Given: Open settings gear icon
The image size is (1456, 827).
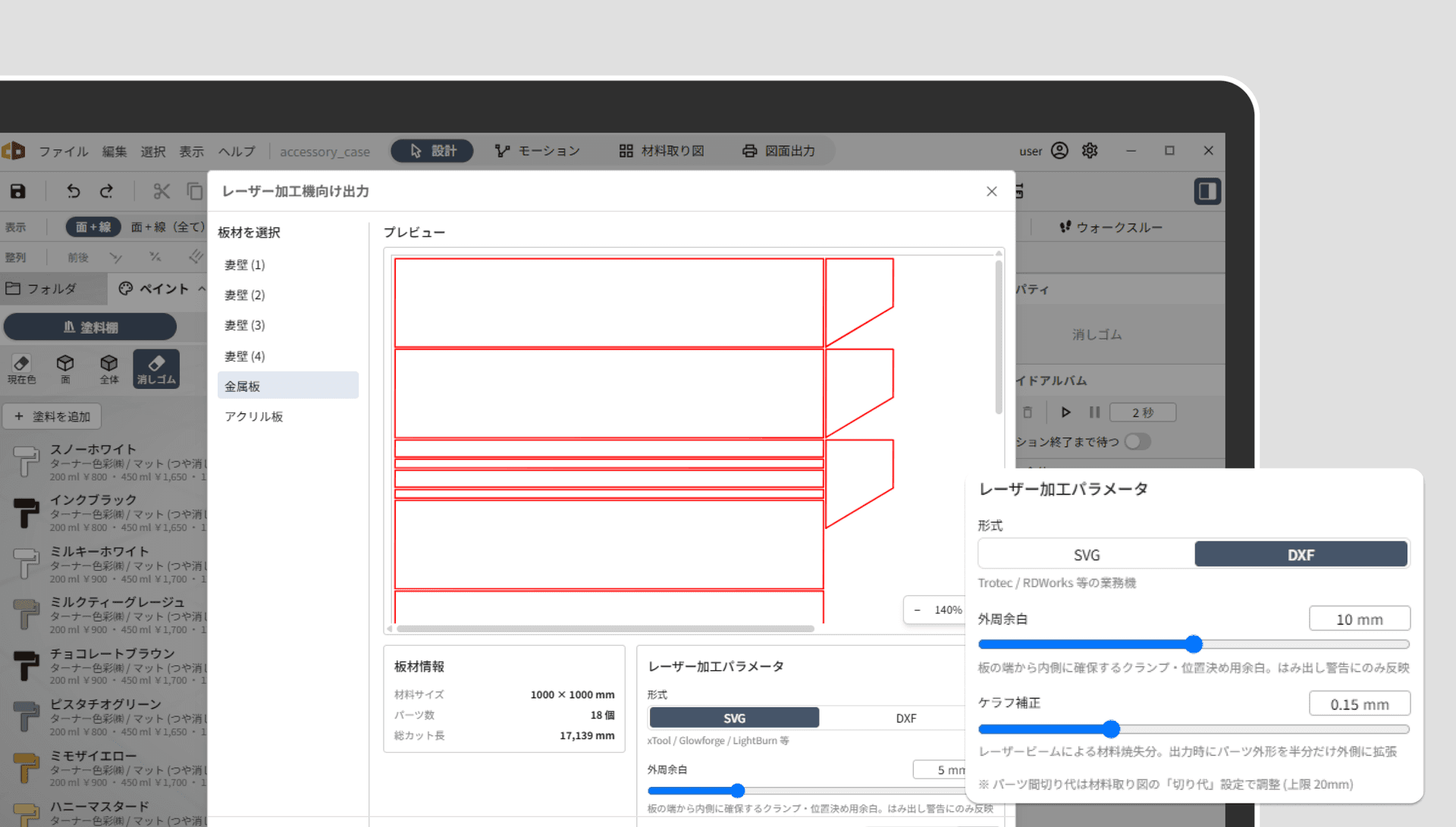Looking at the screenshot, I should 1090,151.
